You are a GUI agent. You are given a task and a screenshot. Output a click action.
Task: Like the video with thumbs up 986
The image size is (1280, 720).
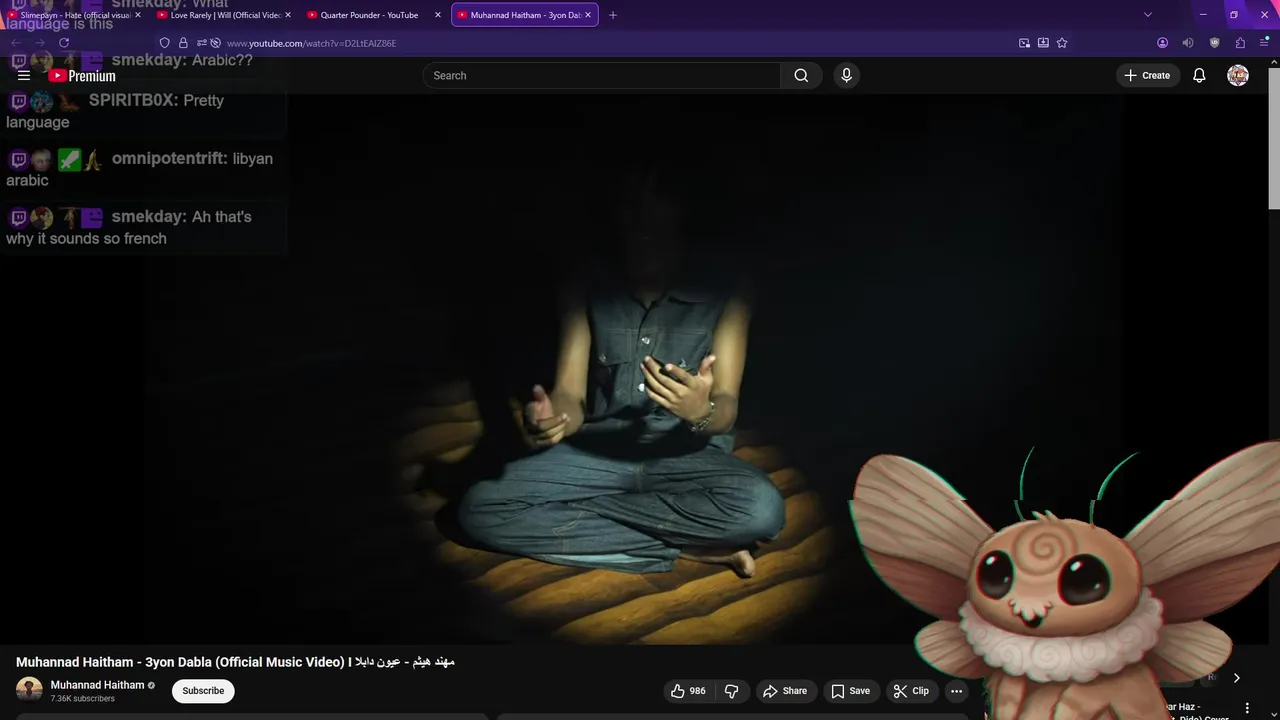click(689, 691)
